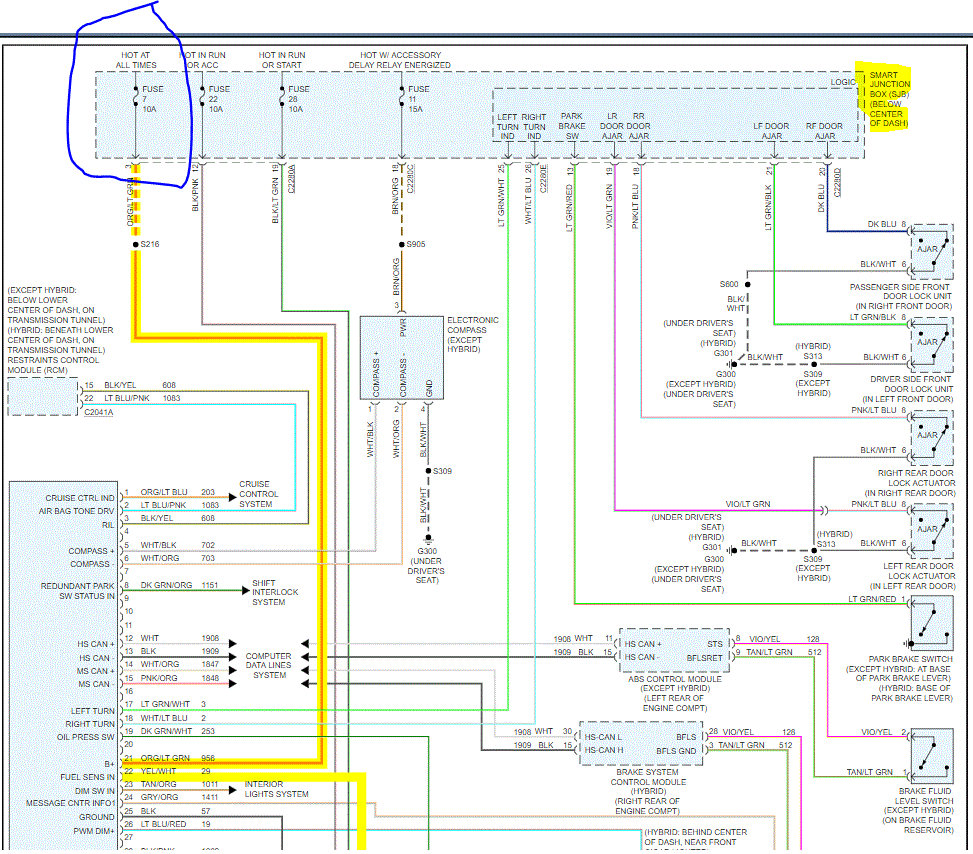
Task: Select the GRY/ORG 1411 wire label
Action: pos(179,797)
